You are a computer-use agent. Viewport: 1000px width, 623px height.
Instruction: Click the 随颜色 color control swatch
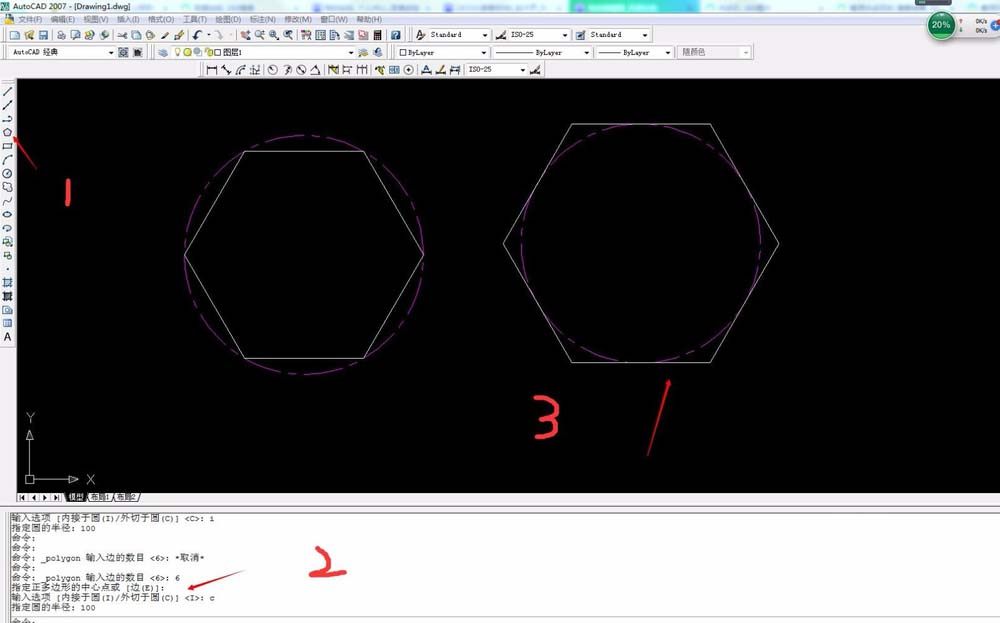click(713, 52)
